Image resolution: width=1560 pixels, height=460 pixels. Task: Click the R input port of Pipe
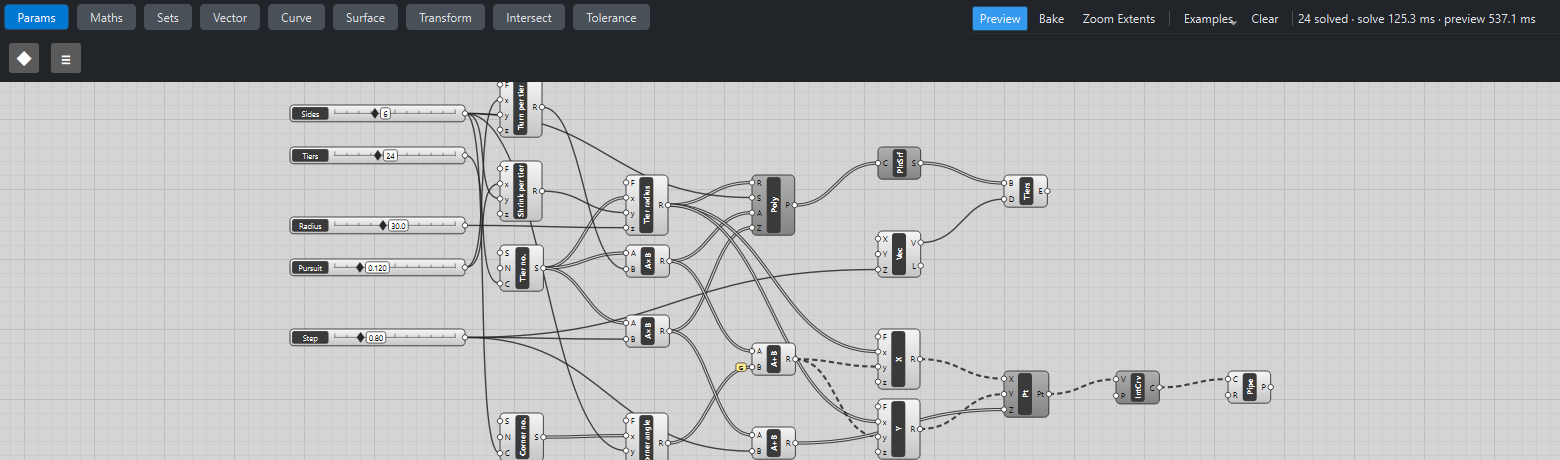tap(1229, 394)
